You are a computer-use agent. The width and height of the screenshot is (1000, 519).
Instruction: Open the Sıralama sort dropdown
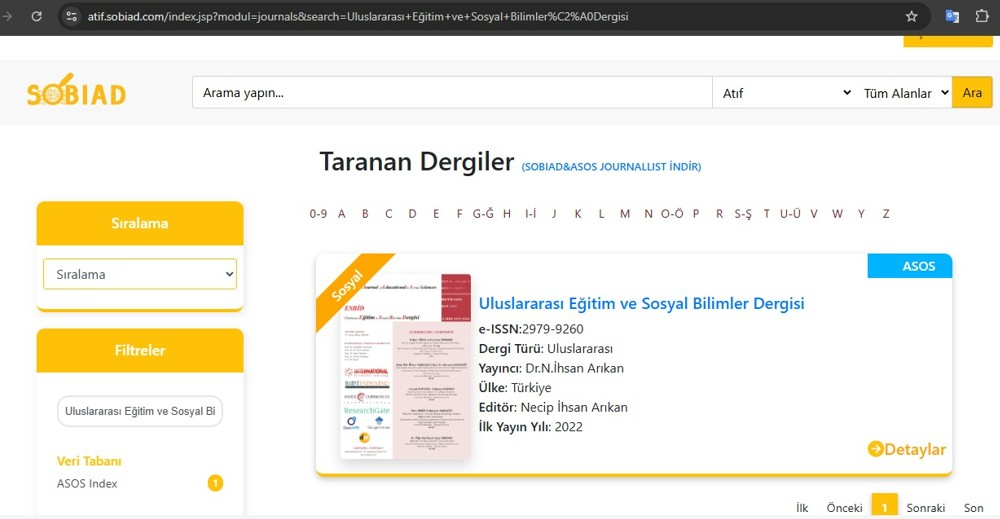click(x=140, y=274)
